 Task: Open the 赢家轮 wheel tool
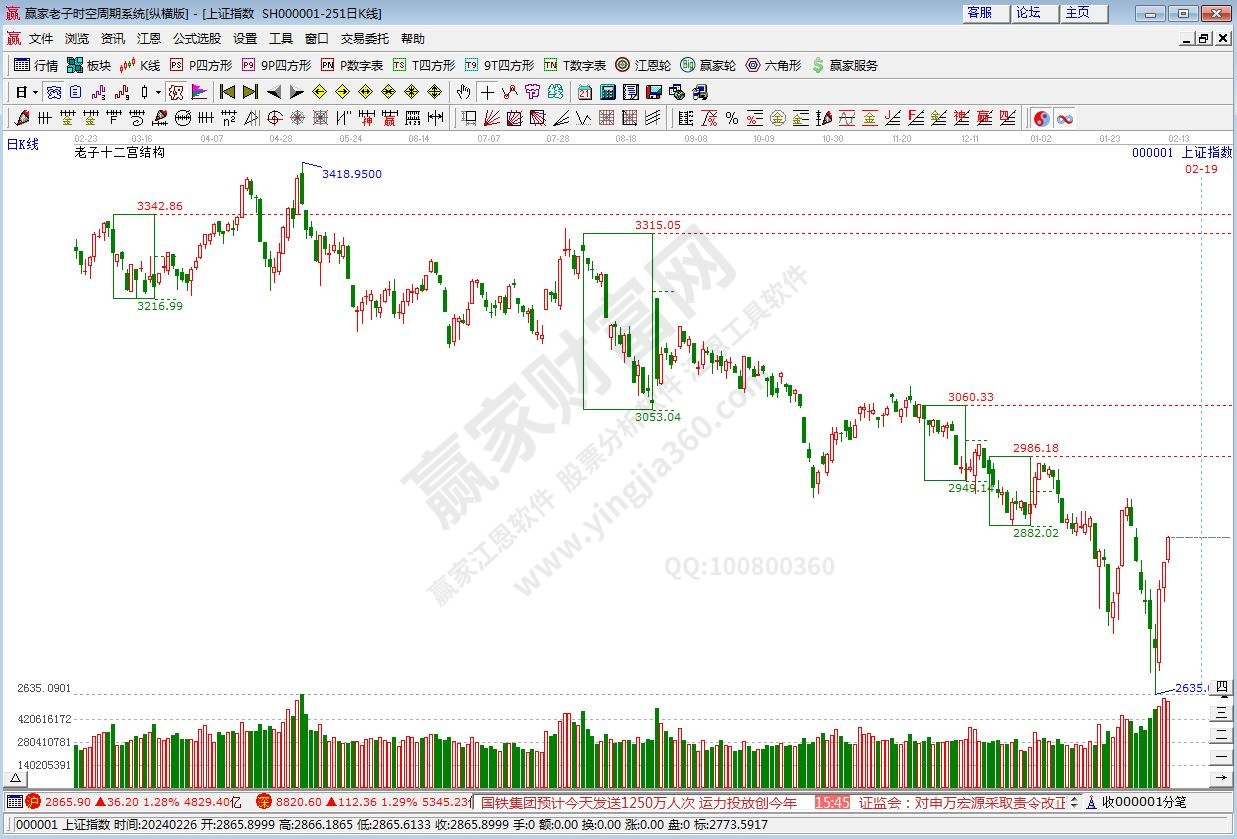coord(707,65)
